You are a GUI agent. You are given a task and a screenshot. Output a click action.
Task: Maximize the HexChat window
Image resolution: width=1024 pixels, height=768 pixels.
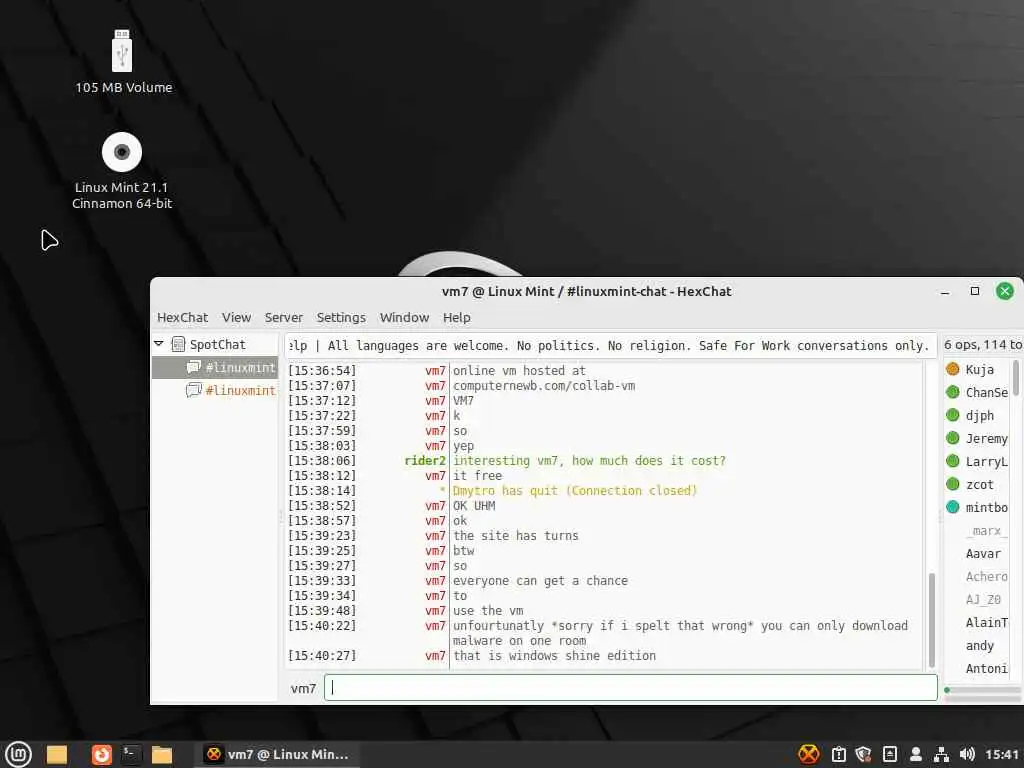pyautogui.click(x=974, y=291)
